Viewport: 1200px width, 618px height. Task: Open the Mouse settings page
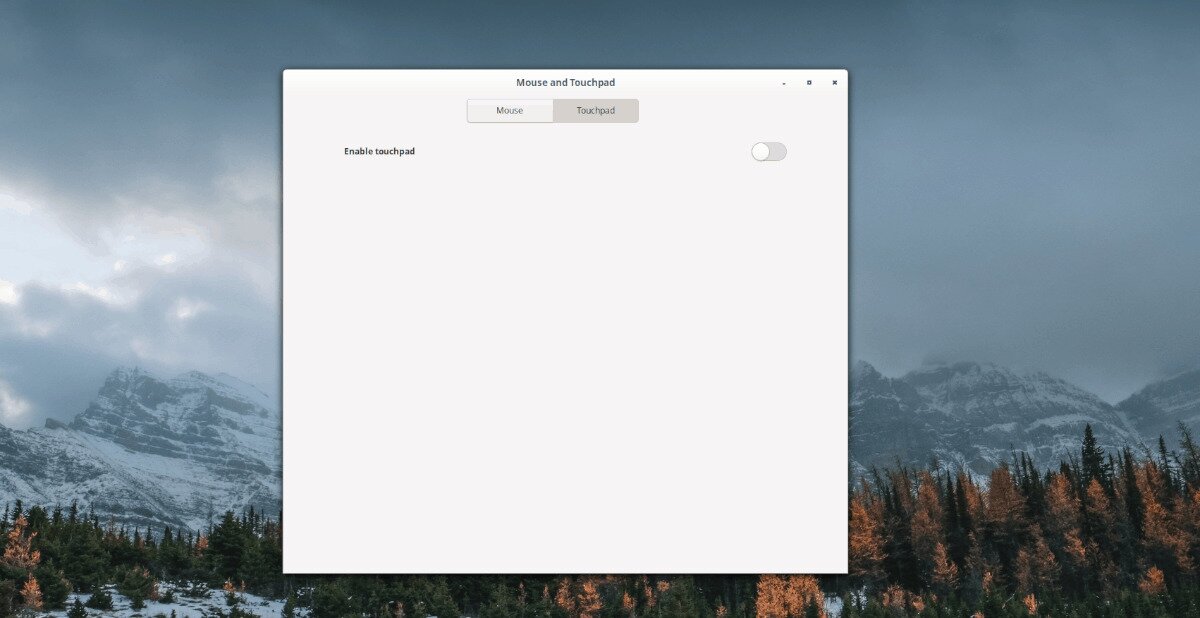[x=509, y=110]
